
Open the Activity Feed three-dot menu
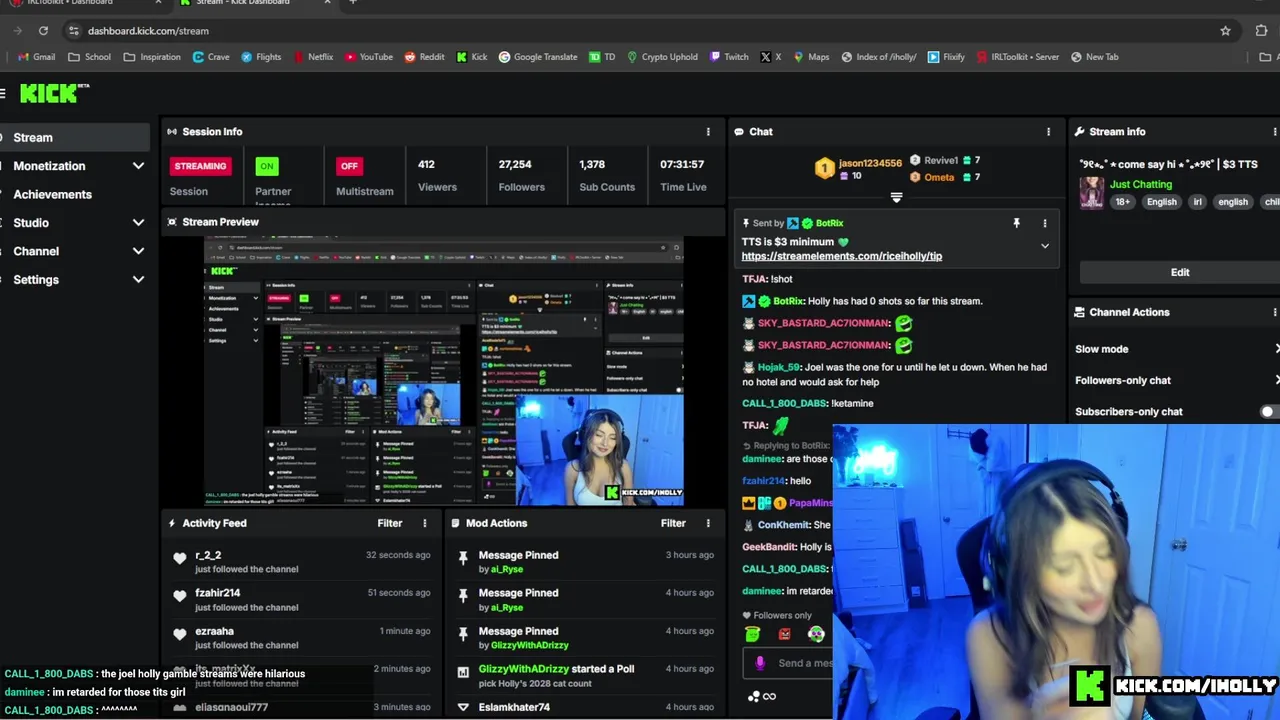pos(424,523)
